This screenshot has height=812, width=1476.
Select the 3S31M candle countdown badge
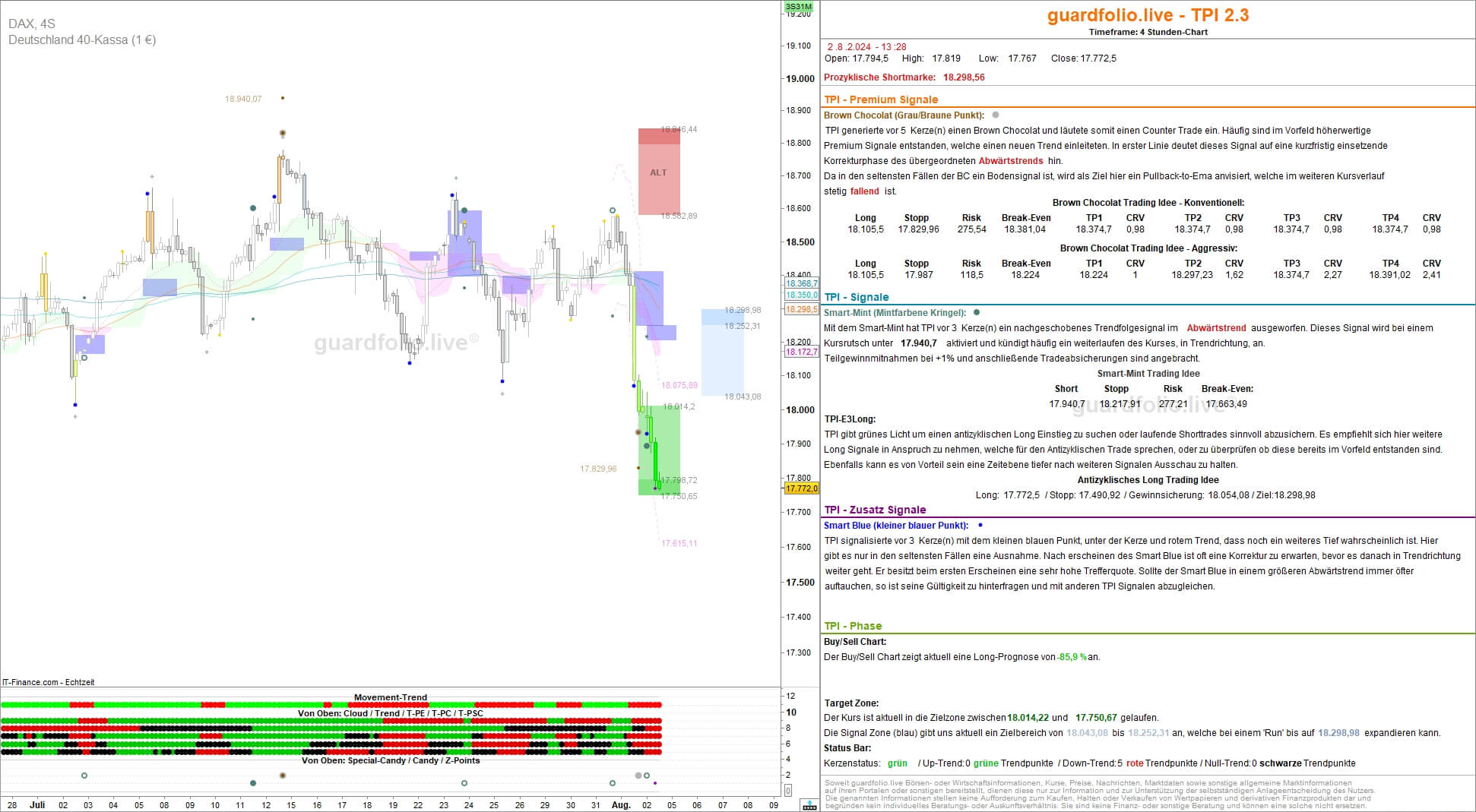coord(799,7)
